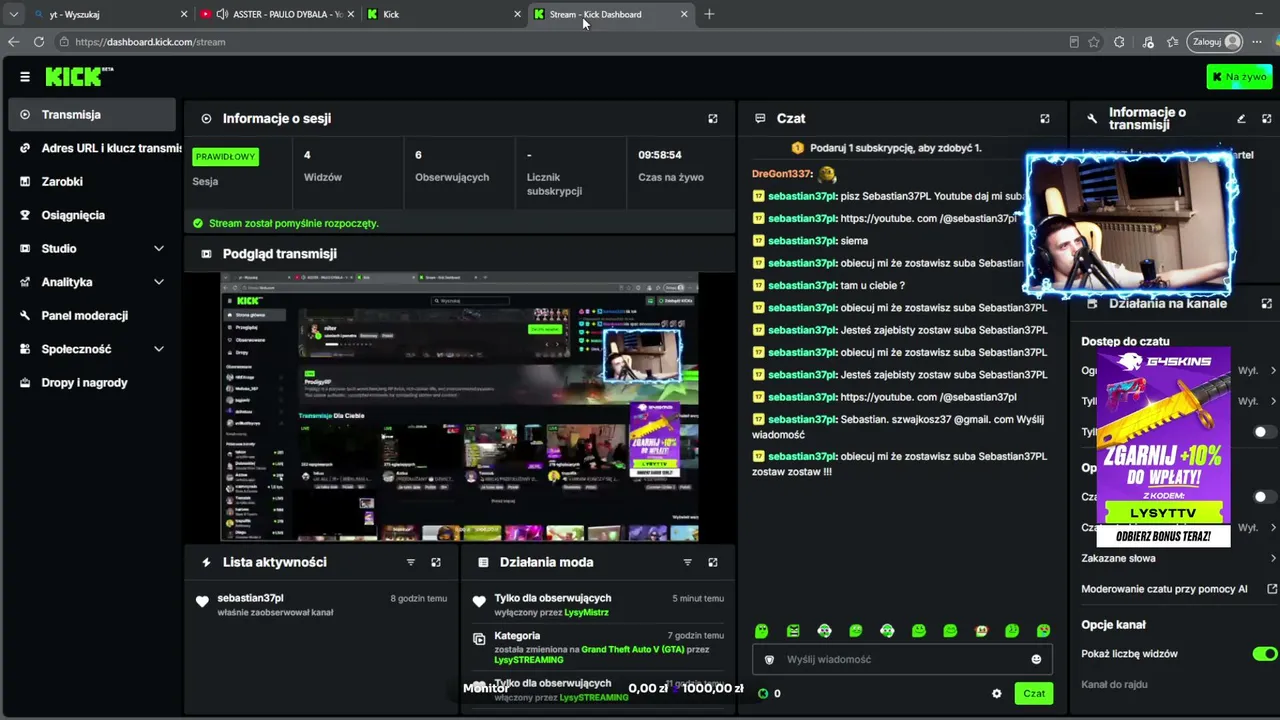Image resolution: width=1280 pixels, height=720 pixels.
Task: Expand the Informacje o sesji panel to fullscreen
Action: 713,118
